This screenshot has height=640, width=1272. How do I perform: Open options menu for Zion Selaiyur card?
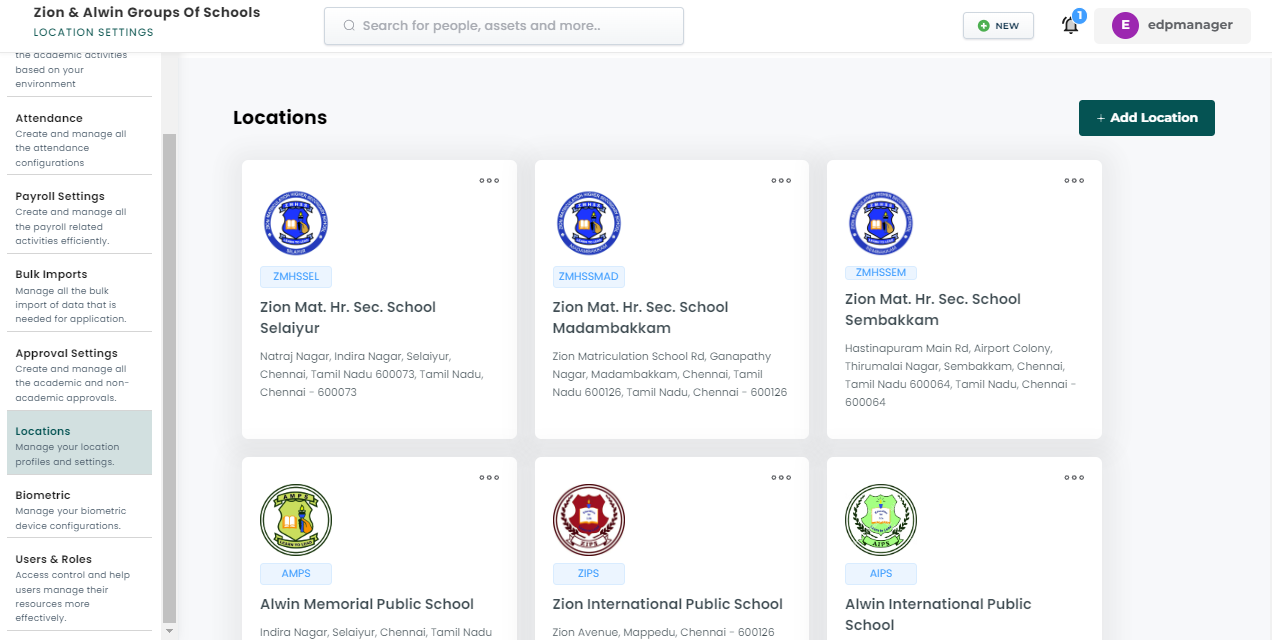[x=489, y=181]
